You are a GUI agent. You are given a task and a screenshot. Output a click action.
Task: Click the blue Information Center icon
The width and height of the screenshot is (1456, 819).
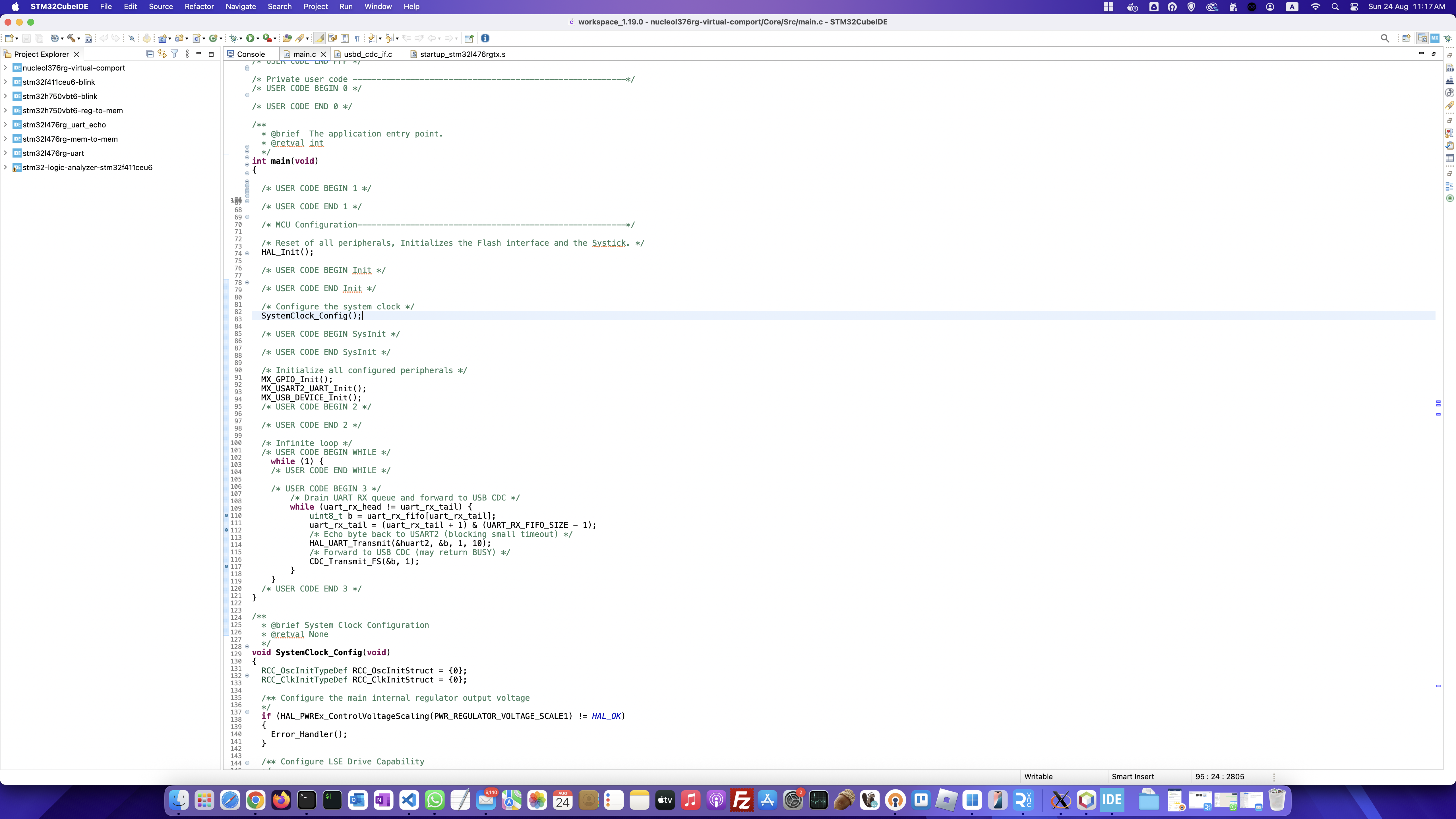tap(485, 38)
